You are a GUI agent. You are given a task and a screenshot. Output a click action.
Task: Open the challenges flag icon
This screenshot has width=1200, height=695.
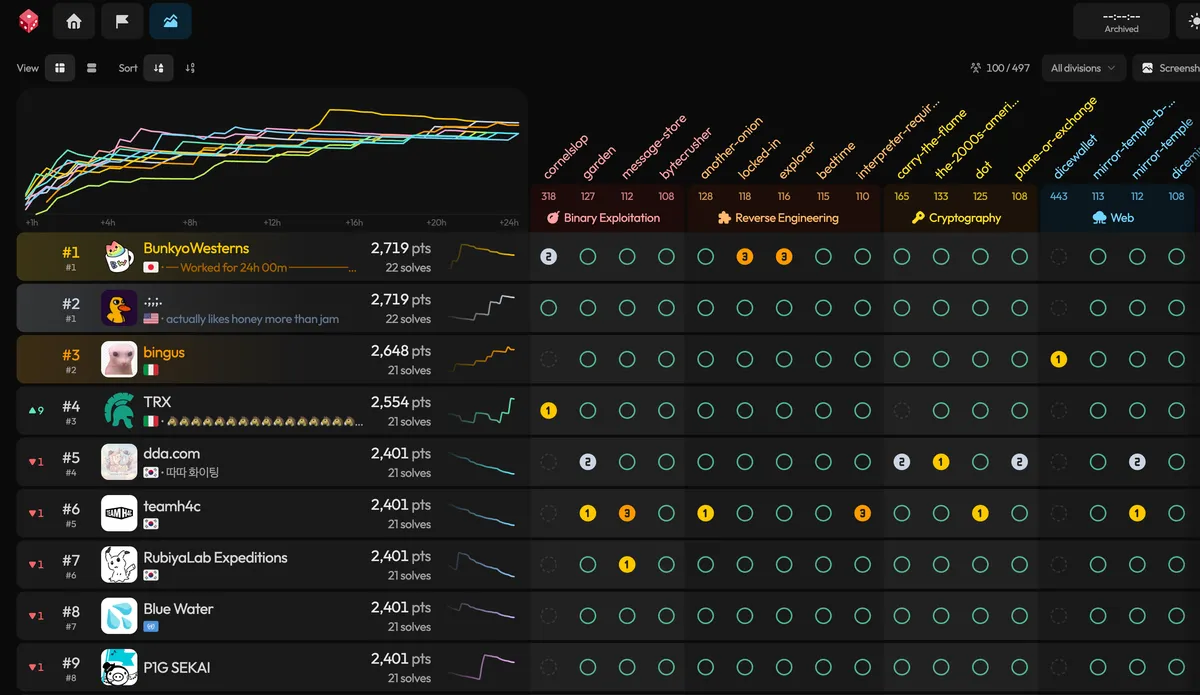point(122,21)
